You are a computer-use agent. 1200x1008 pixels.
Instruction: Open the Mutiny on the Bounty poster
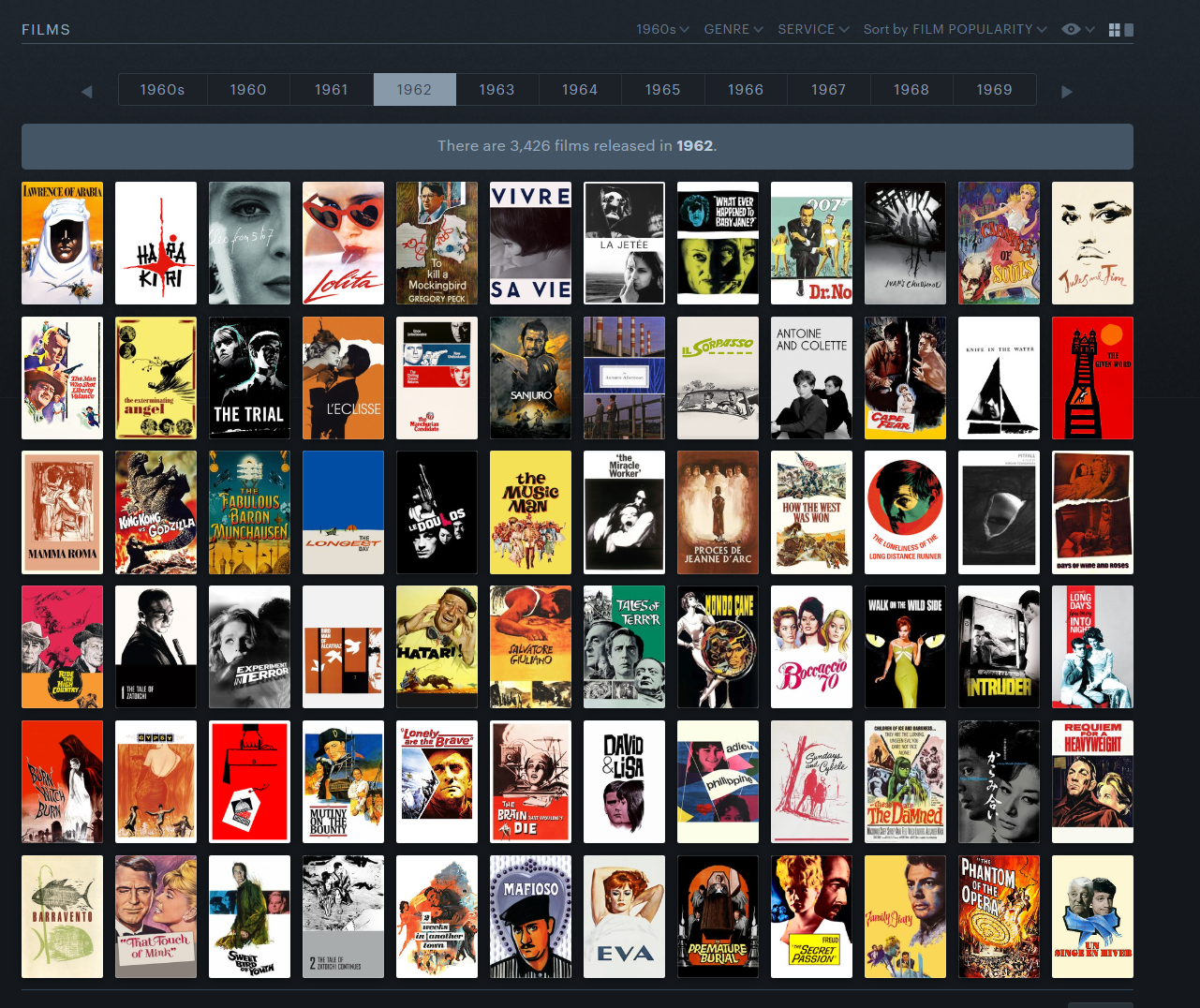344,782
